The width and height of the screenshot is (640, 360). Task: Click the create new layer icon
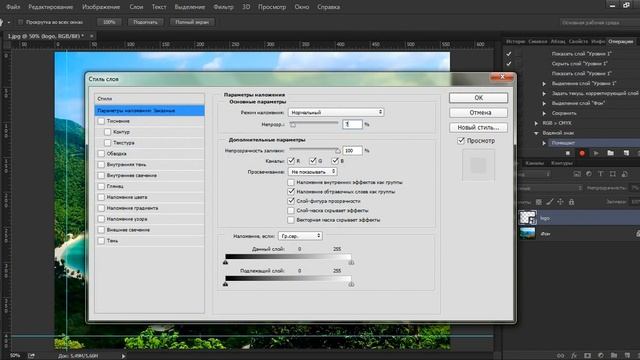point(627,356)
